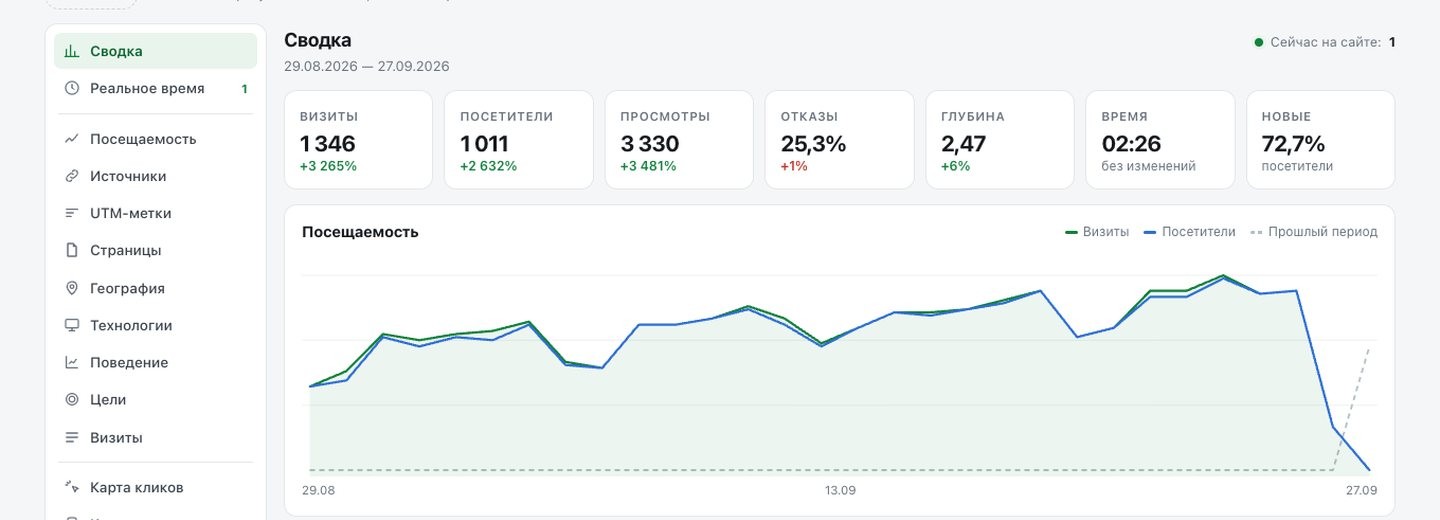Open the Карта кликов cursor icon
The width and height of the screenshot is (1440, 520).
[x=72, y=487]
